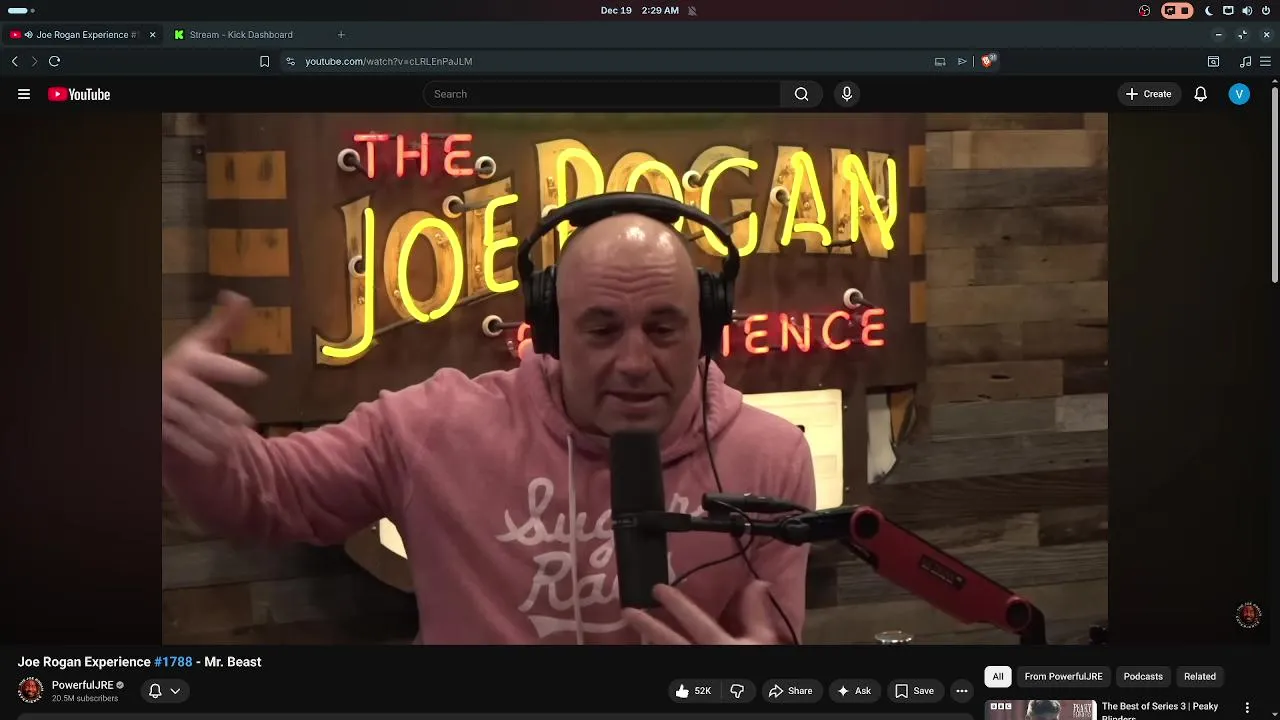This screenshot has height=720, width=1280.
Task: Select the All filter chip
Action: point(998,677)
